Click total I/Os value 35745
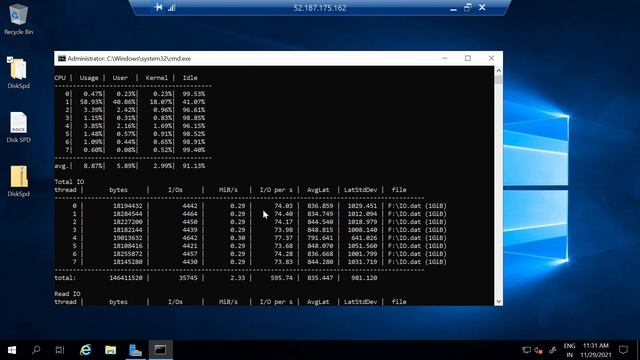640x360 pixels. point(188,278)
